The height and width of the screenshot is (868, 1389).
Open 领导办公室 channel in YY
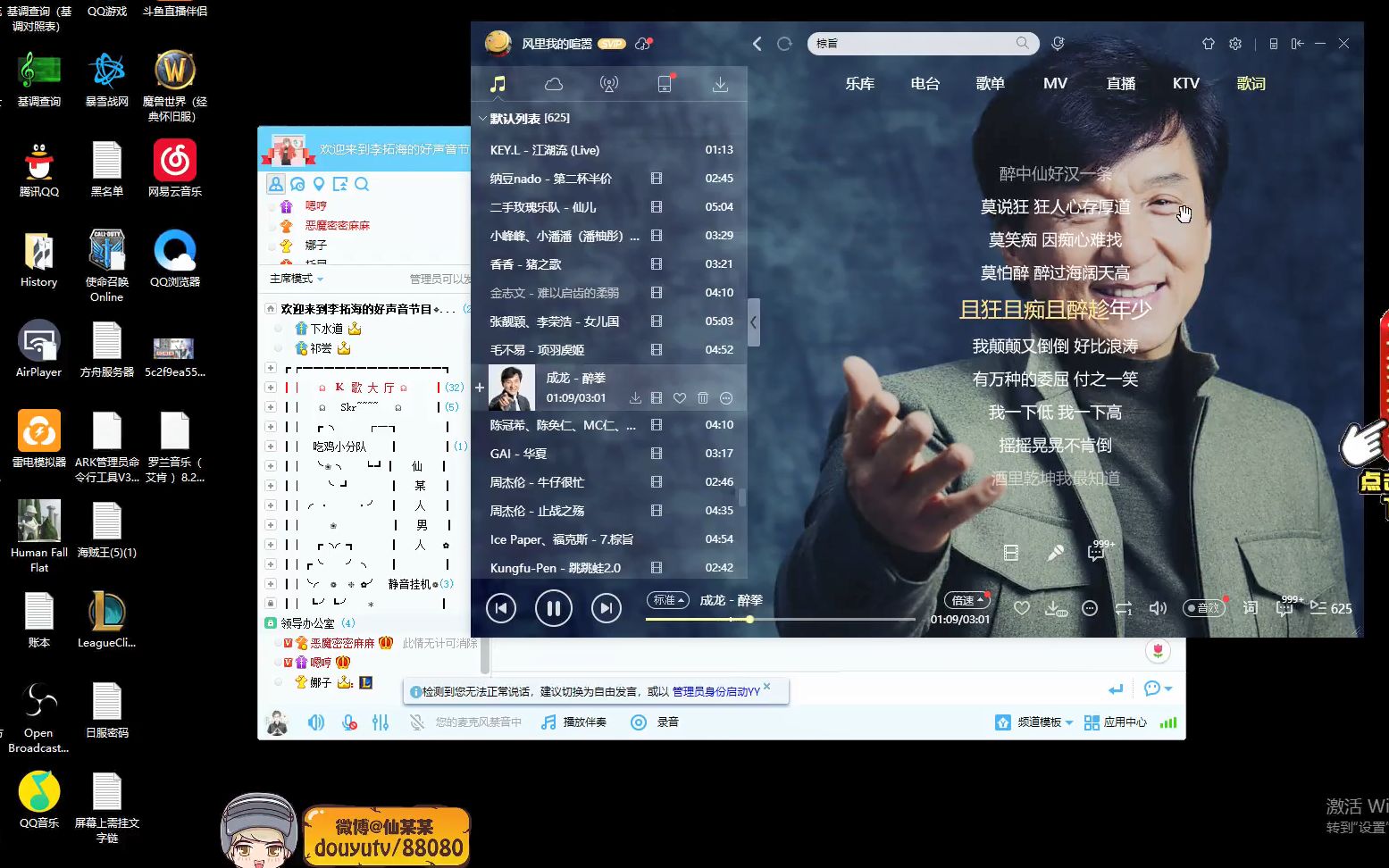tap(307, 623)
